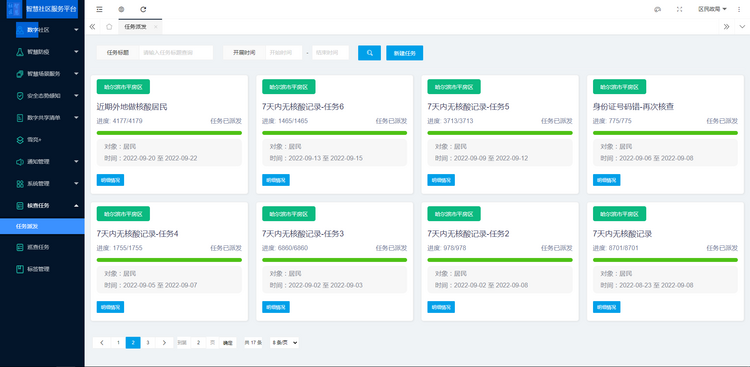The image size is (750, 367).
Task: Collapse the sidebar with the menu fold icon
Action: 99,9
